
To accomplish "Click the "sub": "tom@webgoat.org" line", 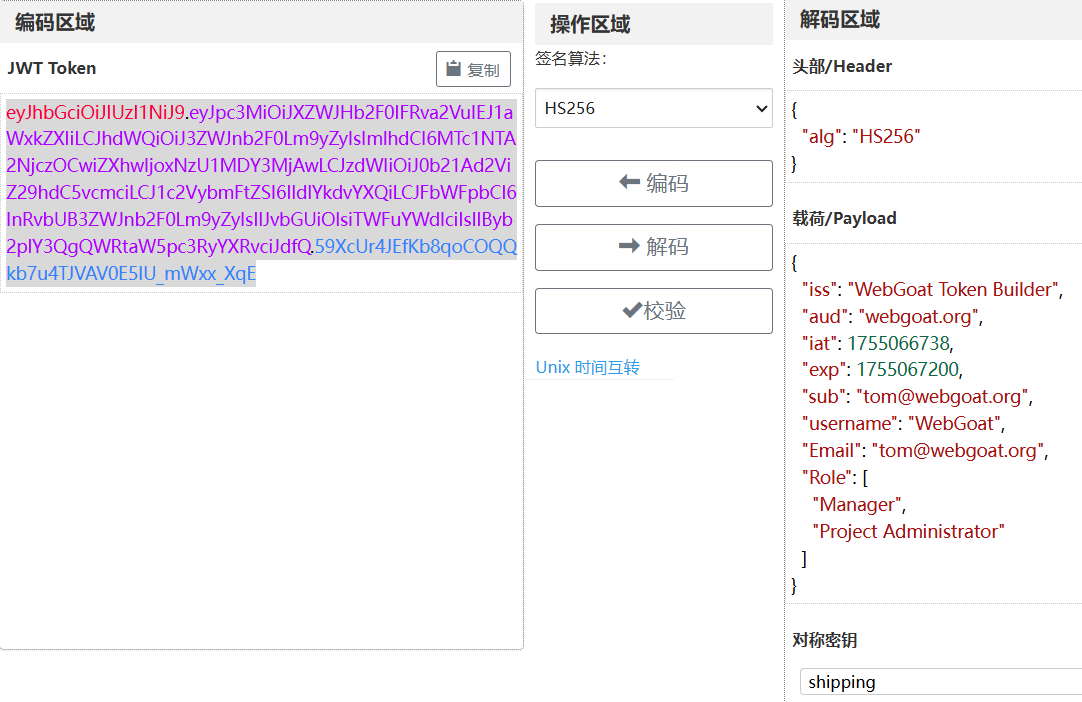I will click(x=917, y=396).
